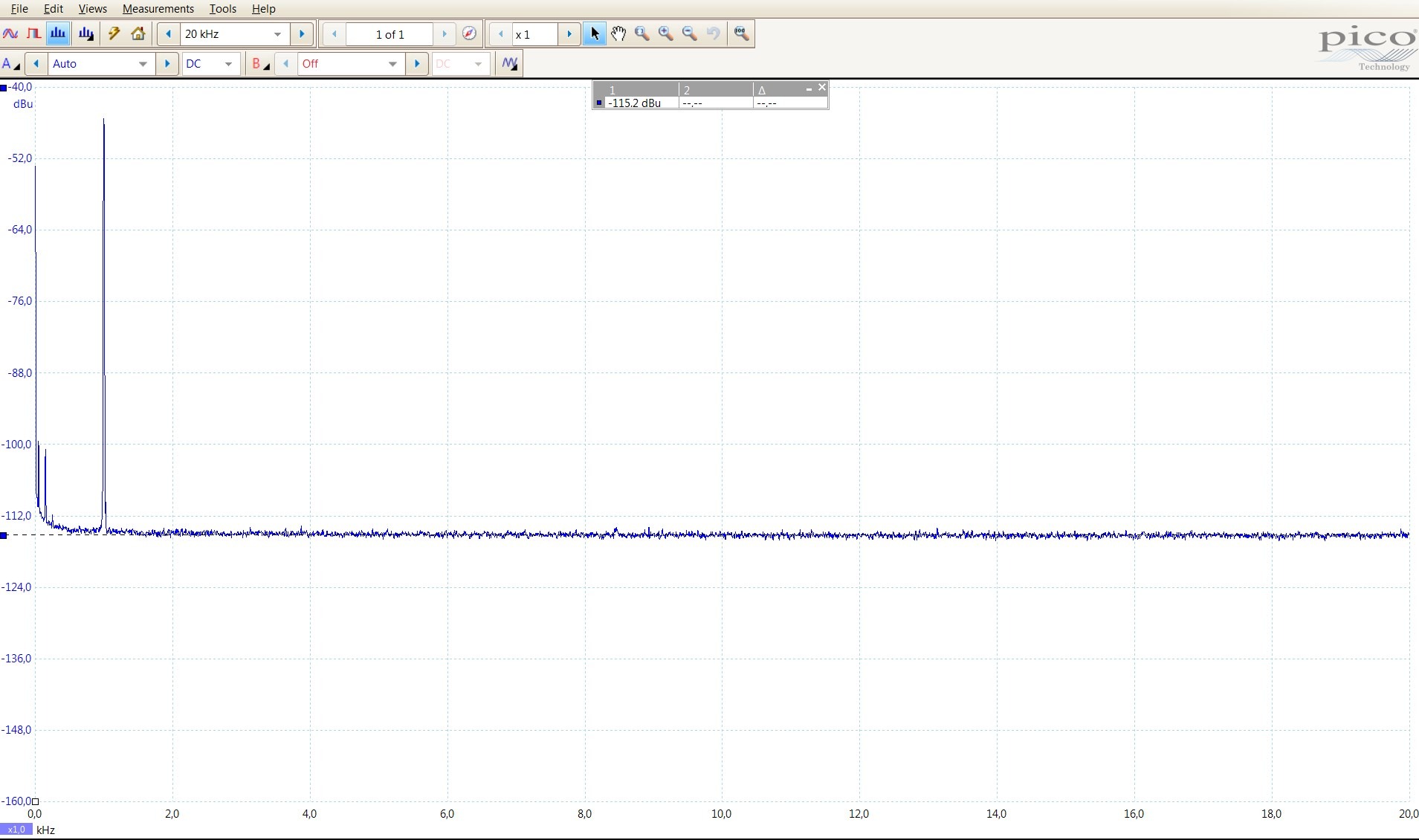Click the kHz axis unit label

[x=45, y=830]
